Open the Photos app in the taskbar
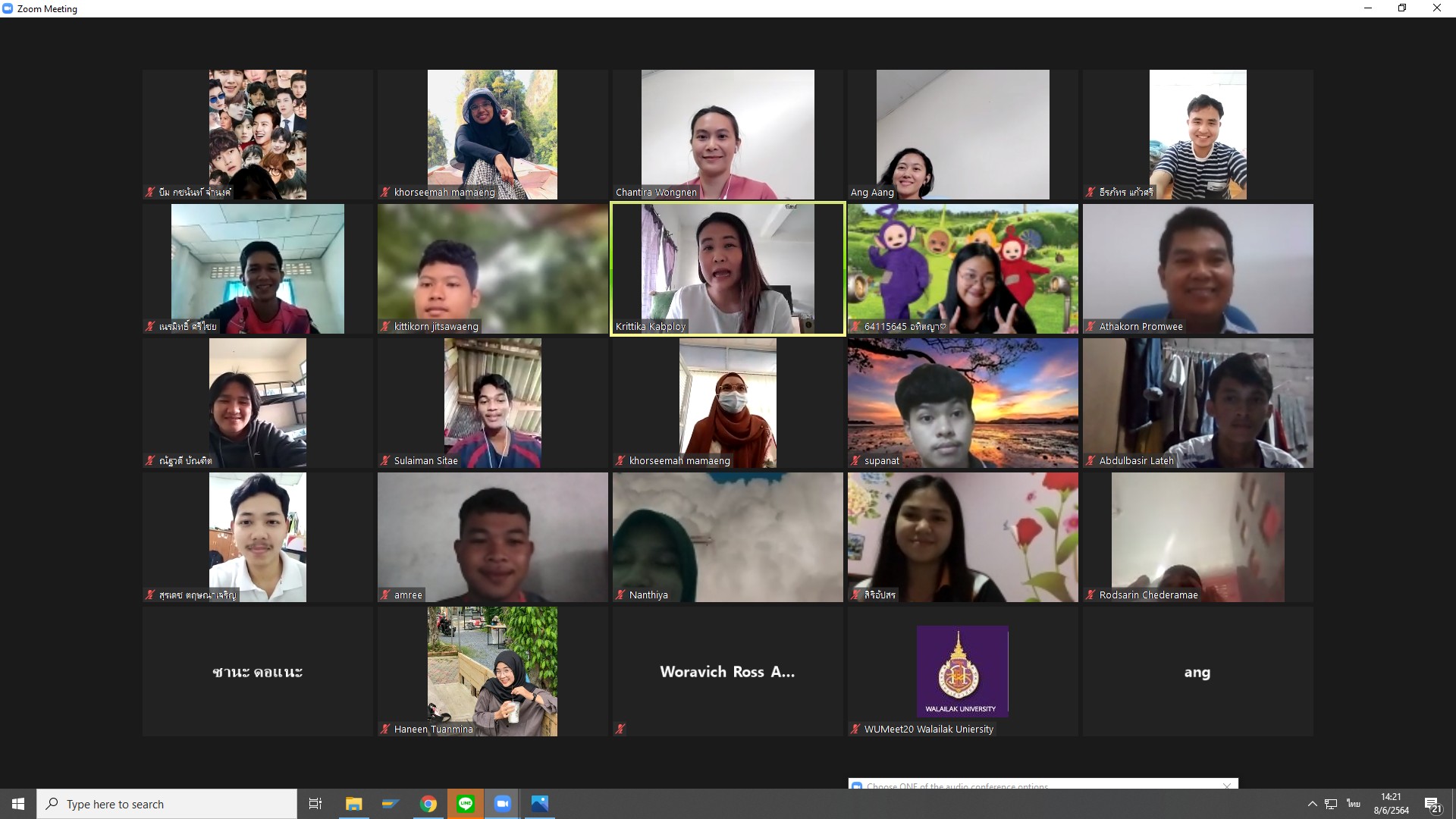The height and width of the screenshot is (819, 1456). click(540, 804)
